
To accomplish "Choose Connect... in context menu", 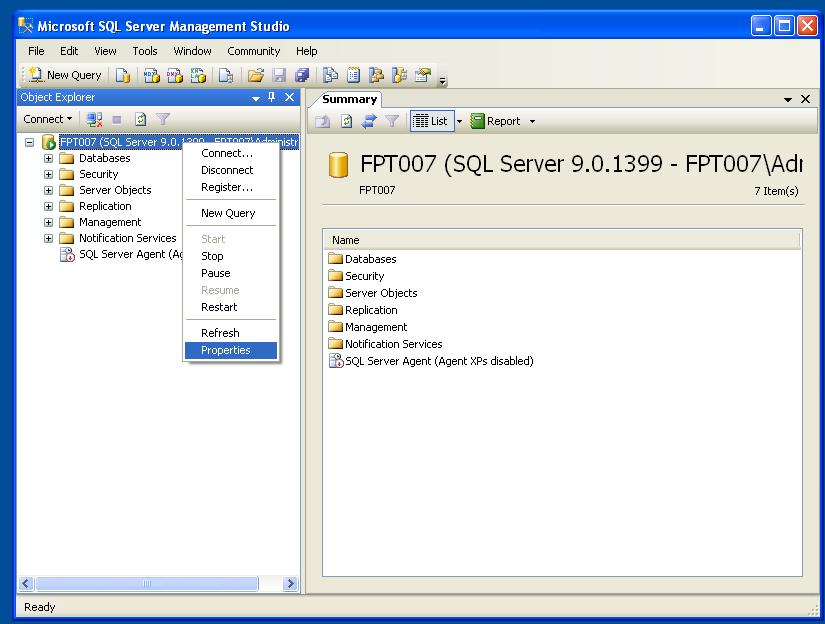I will coord(230,153).
